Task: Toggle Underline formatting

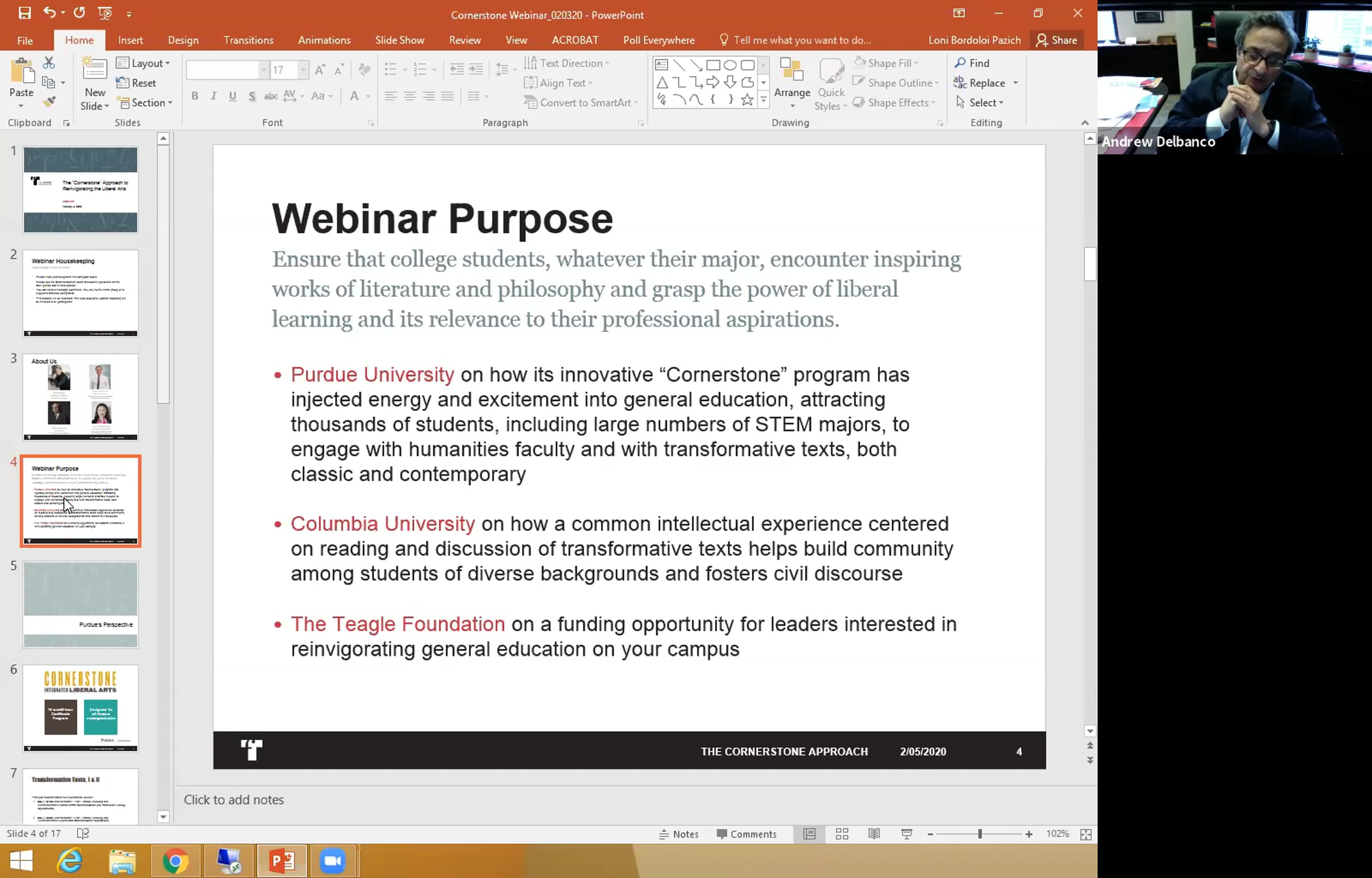Action: pos(233,96)
